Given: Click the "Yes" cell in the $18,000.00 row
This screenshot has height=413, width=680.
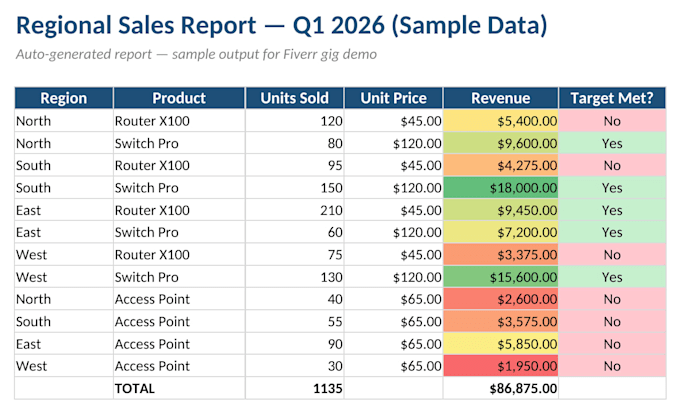Looking at the screenshot, I should tap(612, 188).
